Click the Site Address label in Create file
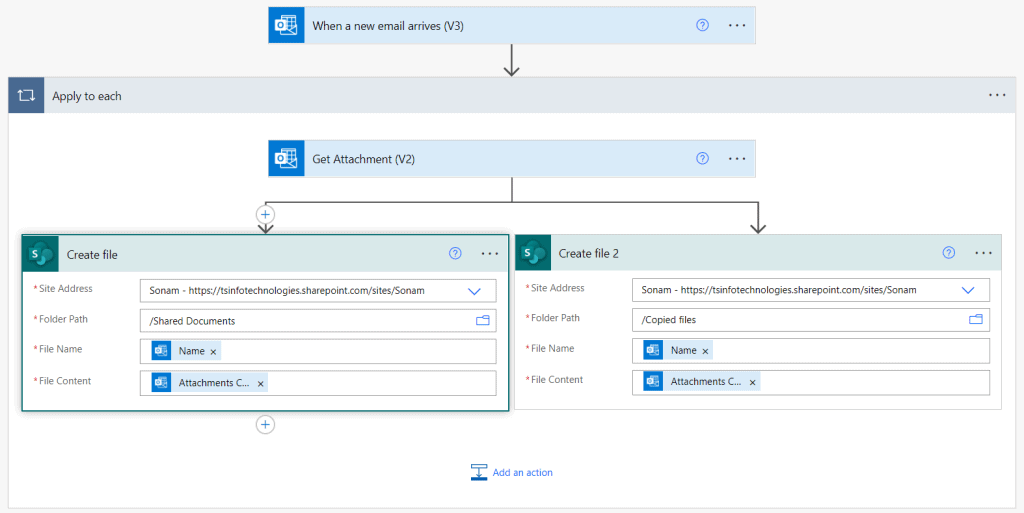1024x513 pixels. coord(65,288)
